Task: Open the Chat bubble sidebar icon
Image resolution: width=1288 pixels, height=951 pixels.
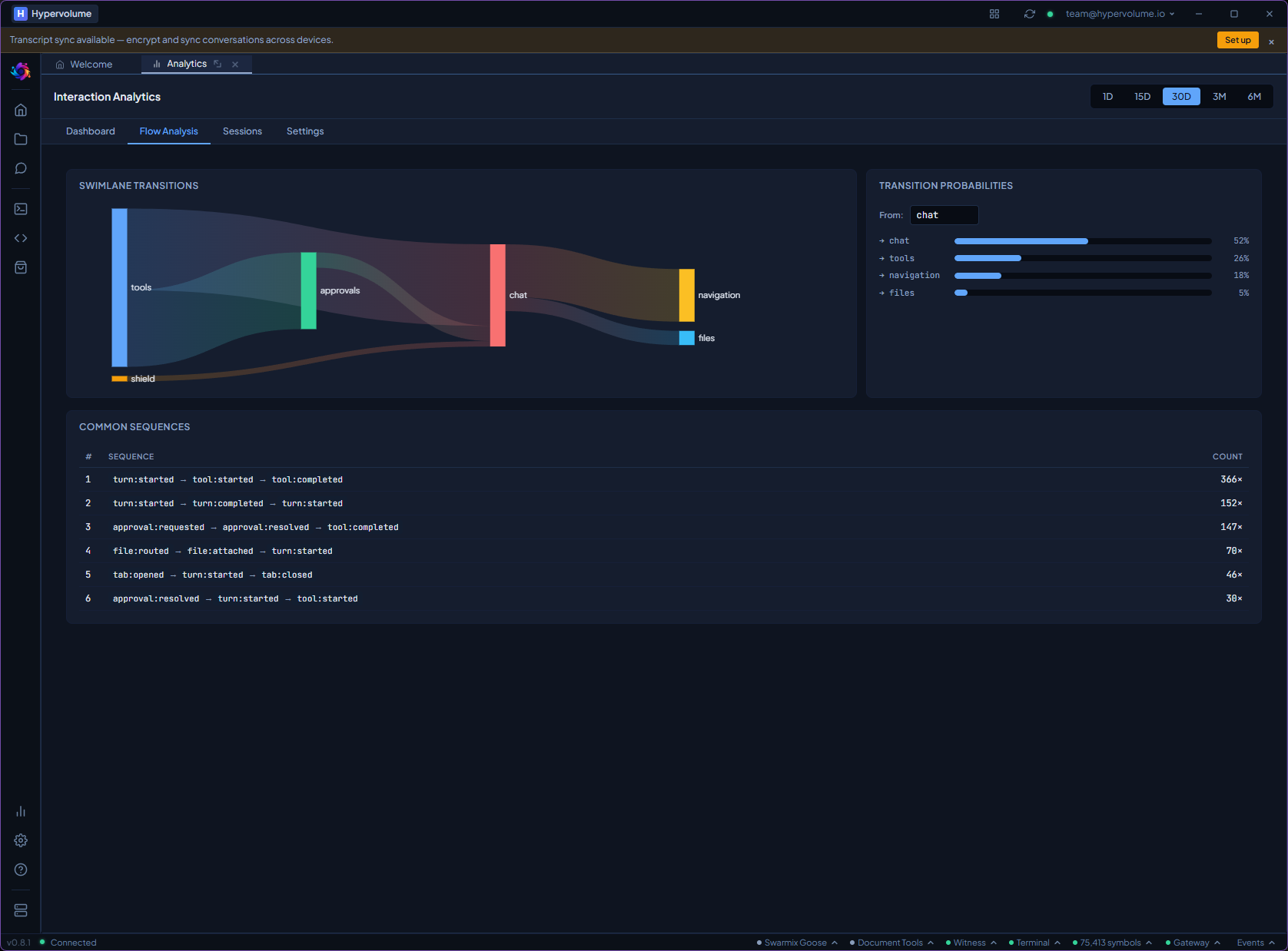Action: click(x=21, y=168)
